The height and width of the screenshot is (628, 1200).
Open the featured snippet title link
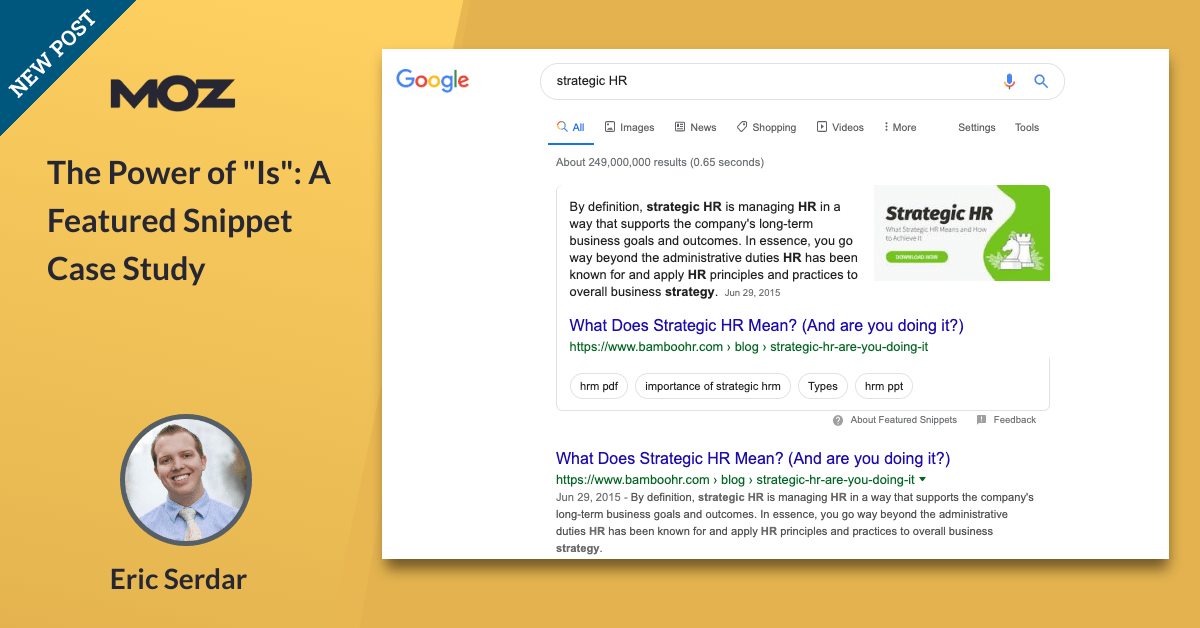[x=766, y=325]
